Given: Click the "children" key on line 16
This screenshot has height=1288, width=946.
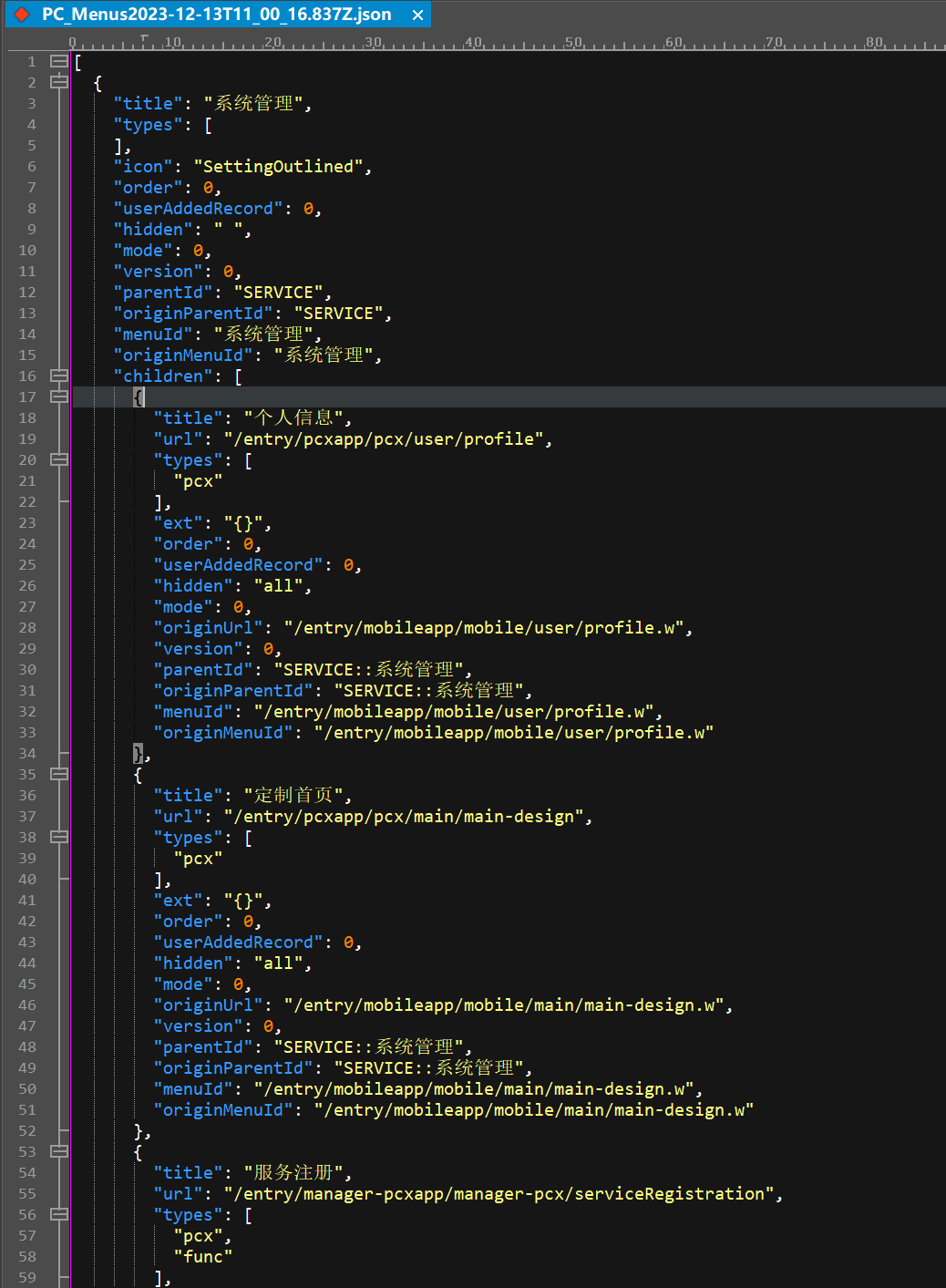Looking at the screenshot, I should 163,376.
